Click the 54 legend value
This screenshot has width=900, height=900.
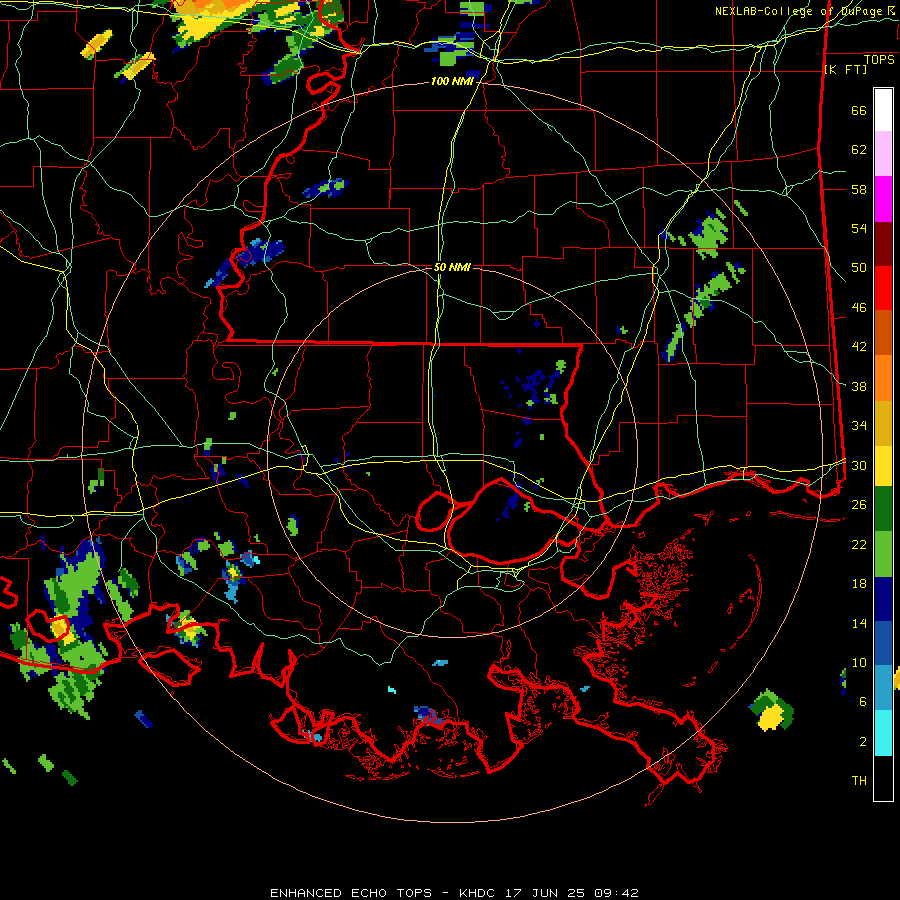click(859, 228)
